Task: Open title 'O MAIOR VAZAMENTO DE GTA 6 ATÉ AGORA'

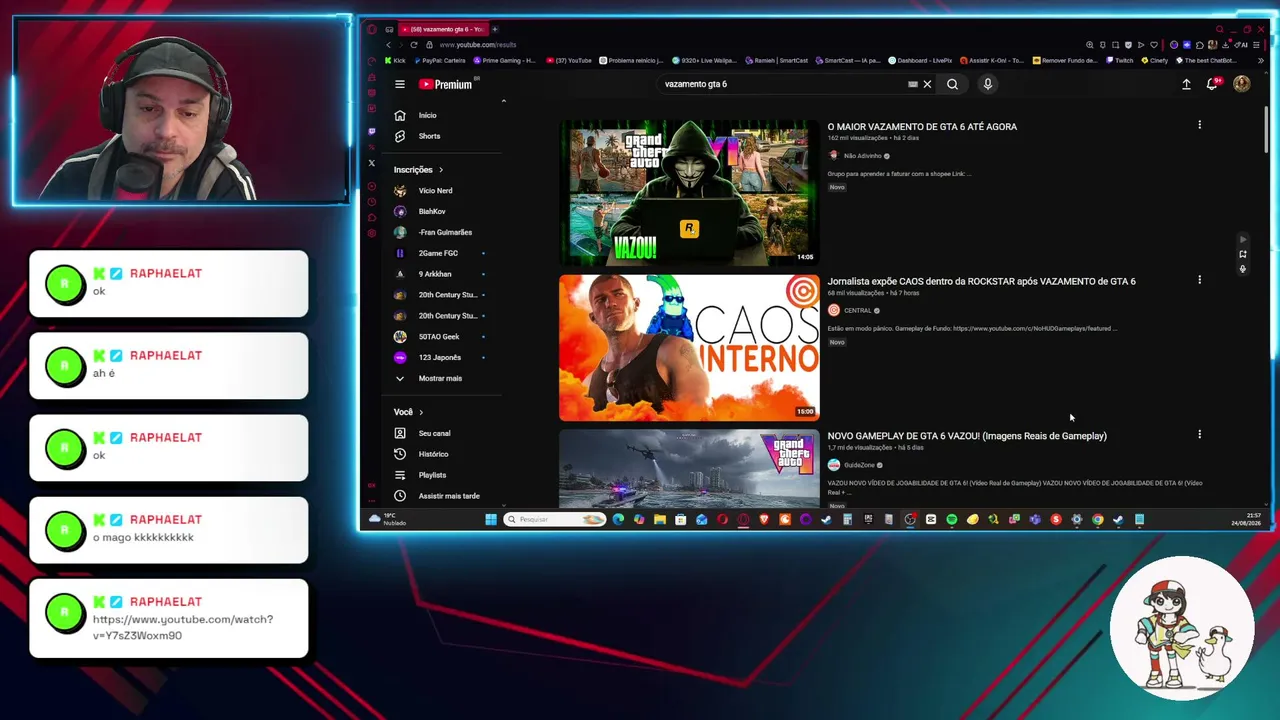Action: pos(922,127)
